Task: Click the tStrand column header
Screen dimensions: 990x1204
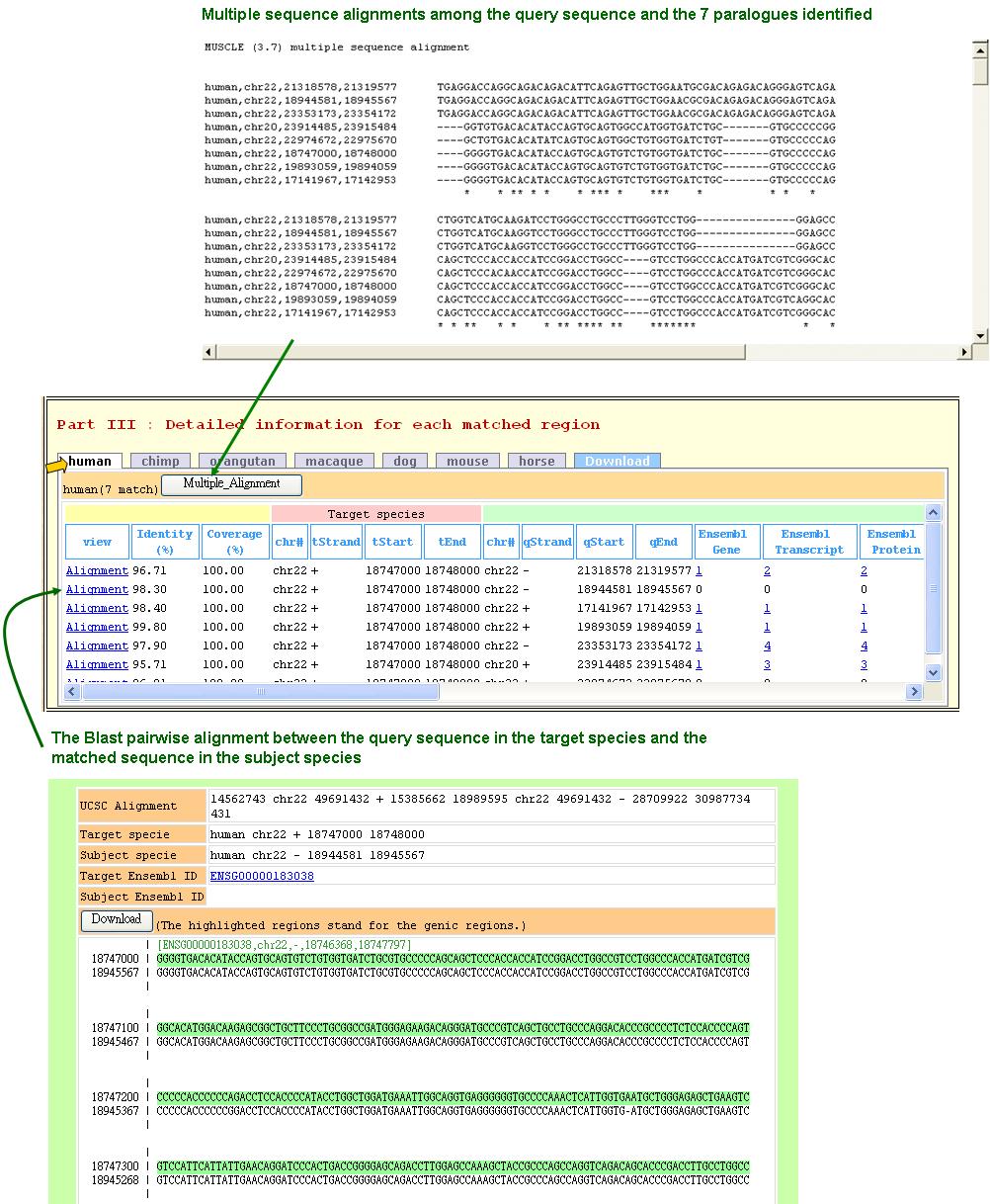Action: point(336,542)
